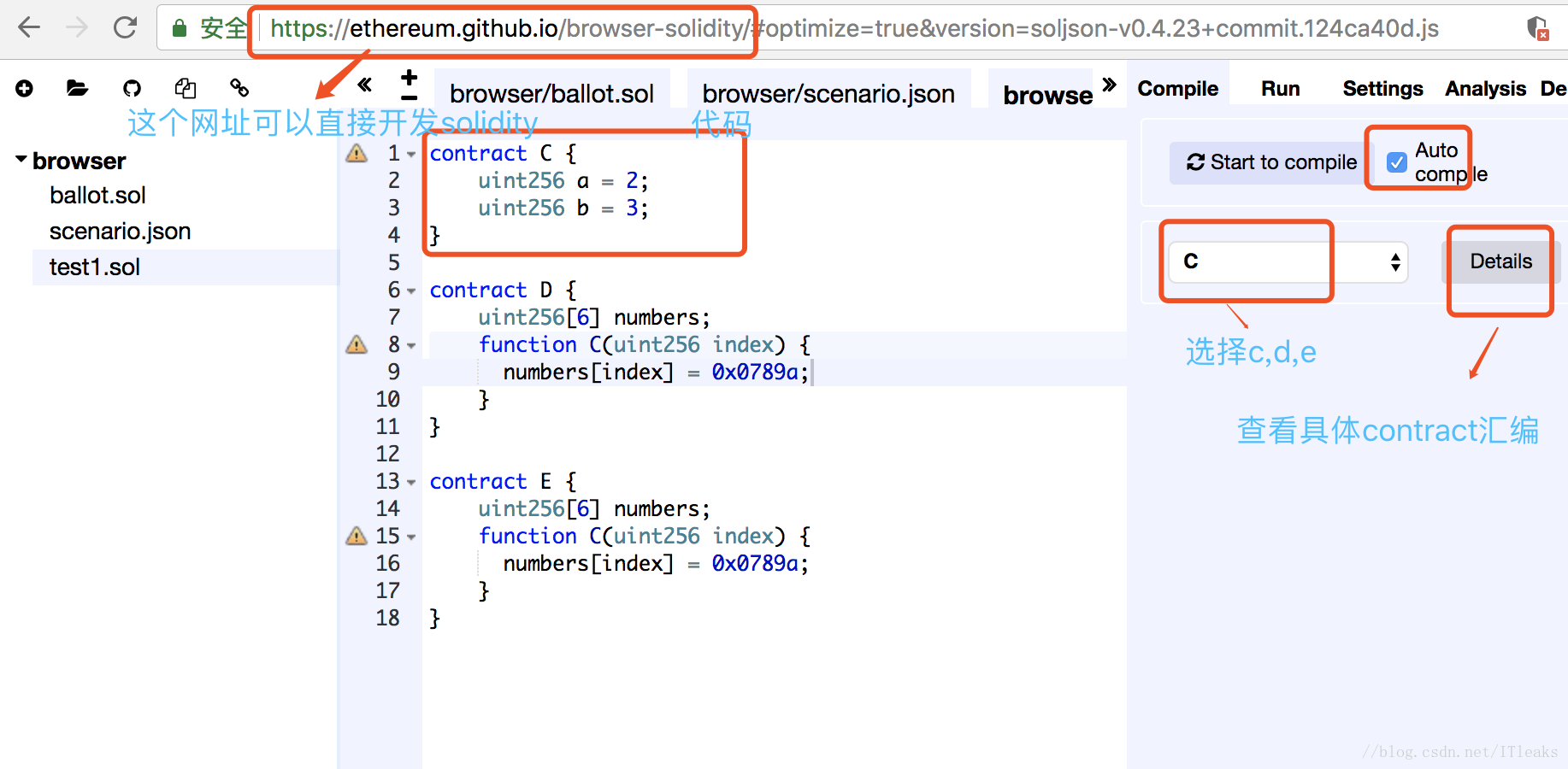Click 'contract D {' in the editor
The image size is (1568, 769).
[x=503, y=290]
